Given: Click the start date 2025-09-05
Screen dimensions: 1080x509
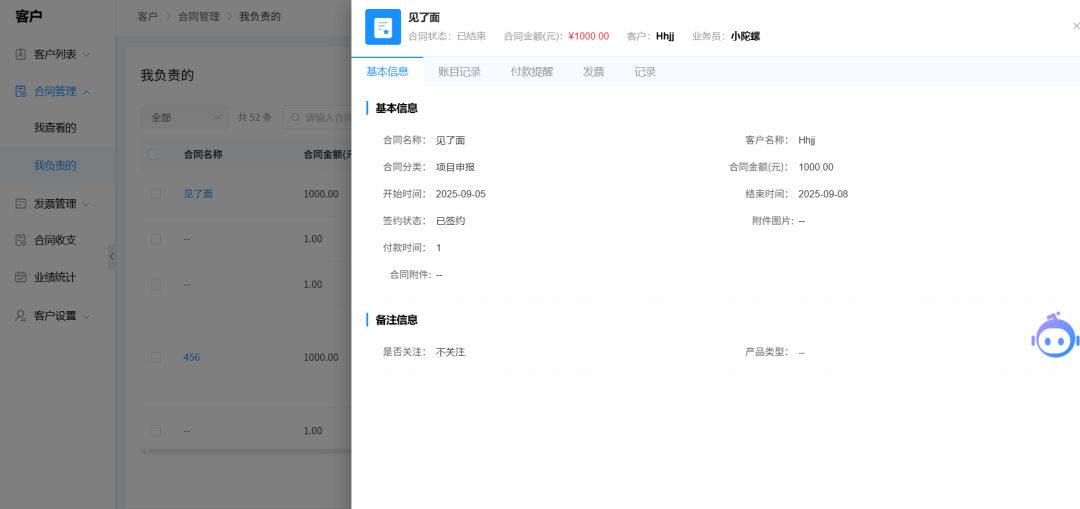Looking at the screenshot, I should [x=461, y=194].
